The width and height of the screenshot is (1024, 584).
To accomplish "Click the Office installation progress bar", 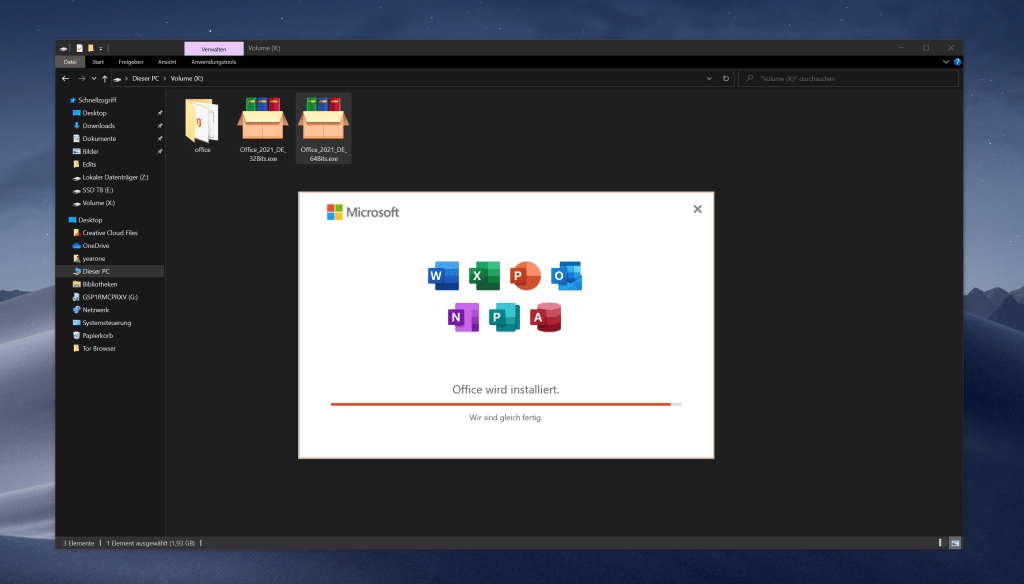I will (506, 404).
